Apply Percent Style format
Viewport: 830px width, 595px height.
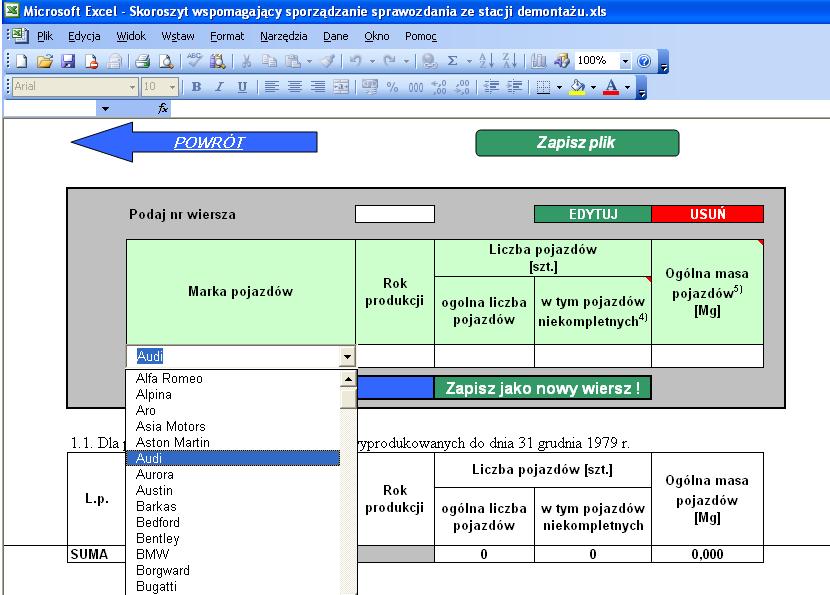click(x=392, y=87)
